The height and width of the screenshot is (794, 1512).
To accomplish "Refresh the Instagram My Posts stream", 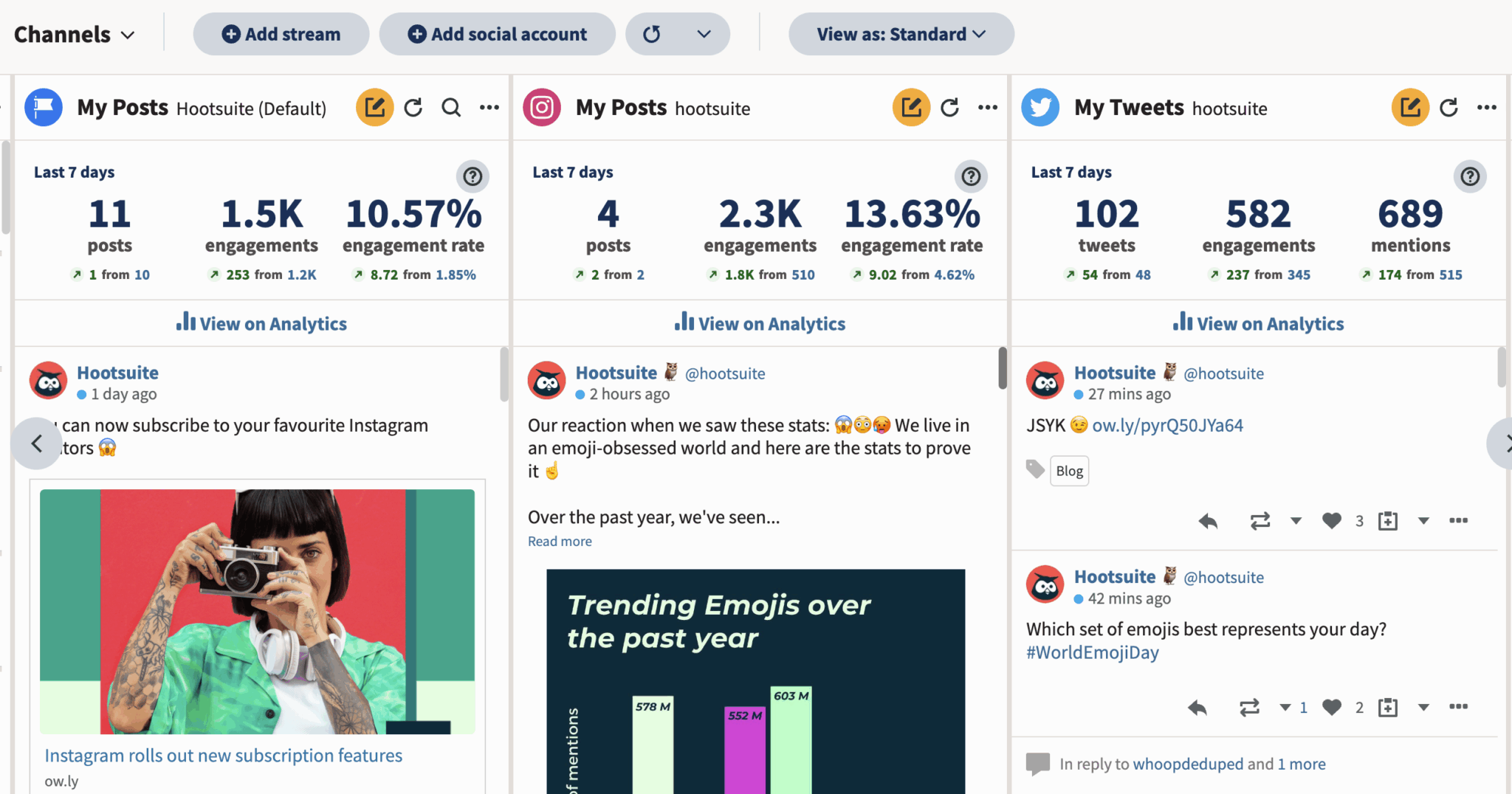I will click(x=950, y=107).
